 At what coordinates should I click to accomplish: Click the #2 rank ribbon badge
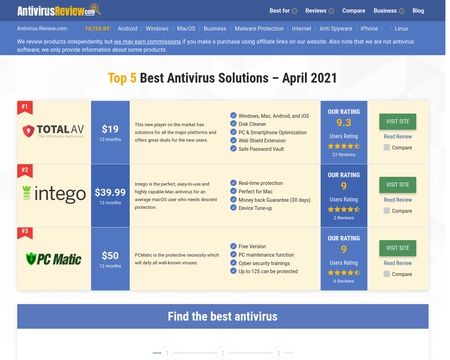coord(25,171)
